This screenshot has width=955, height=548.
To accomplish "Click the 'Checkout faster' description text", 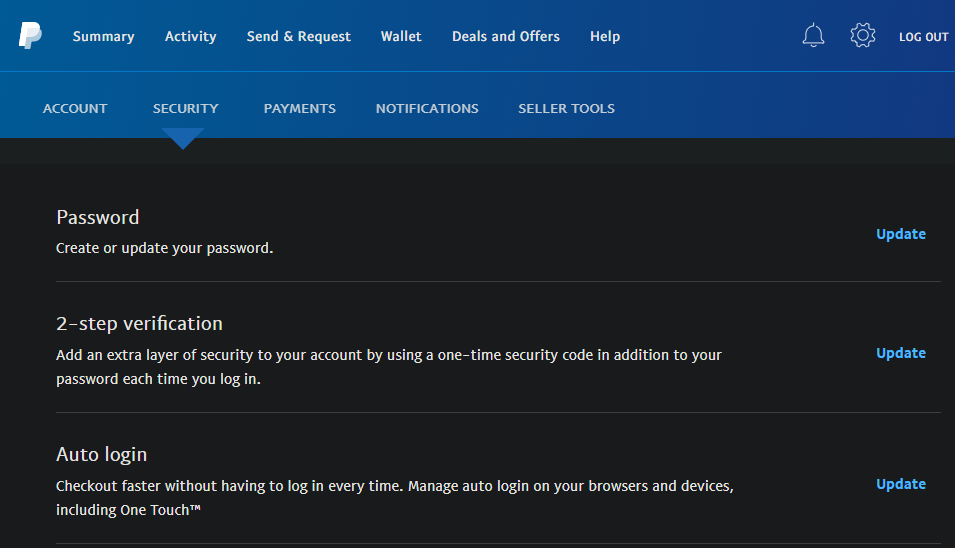I will [x=395, y=497].
